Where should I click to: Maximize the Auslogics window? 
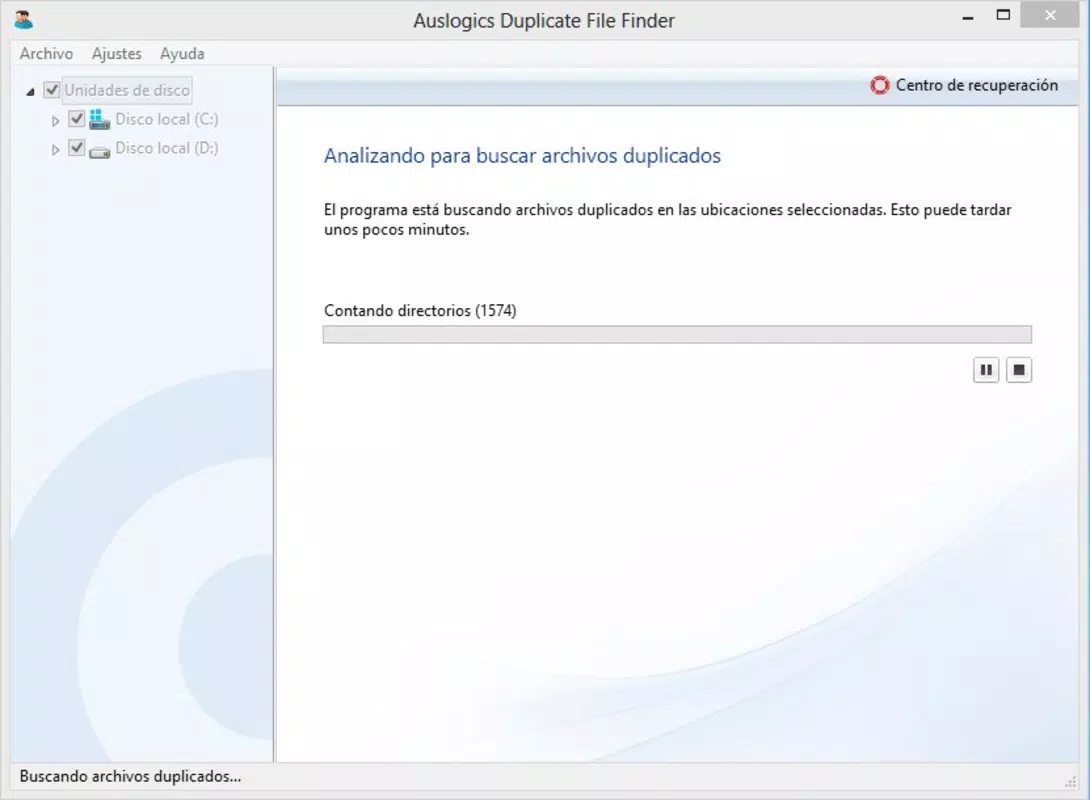(x=1003, y=15)
